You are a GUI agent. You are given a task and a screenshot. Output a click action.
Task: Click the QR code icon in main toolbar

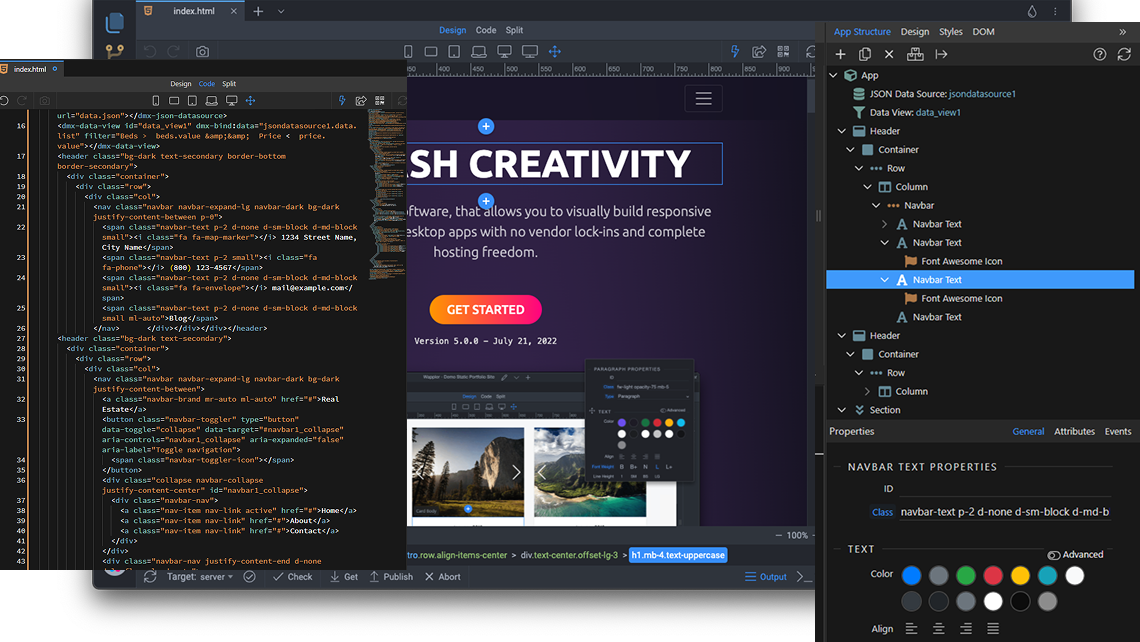pos(784,51)
